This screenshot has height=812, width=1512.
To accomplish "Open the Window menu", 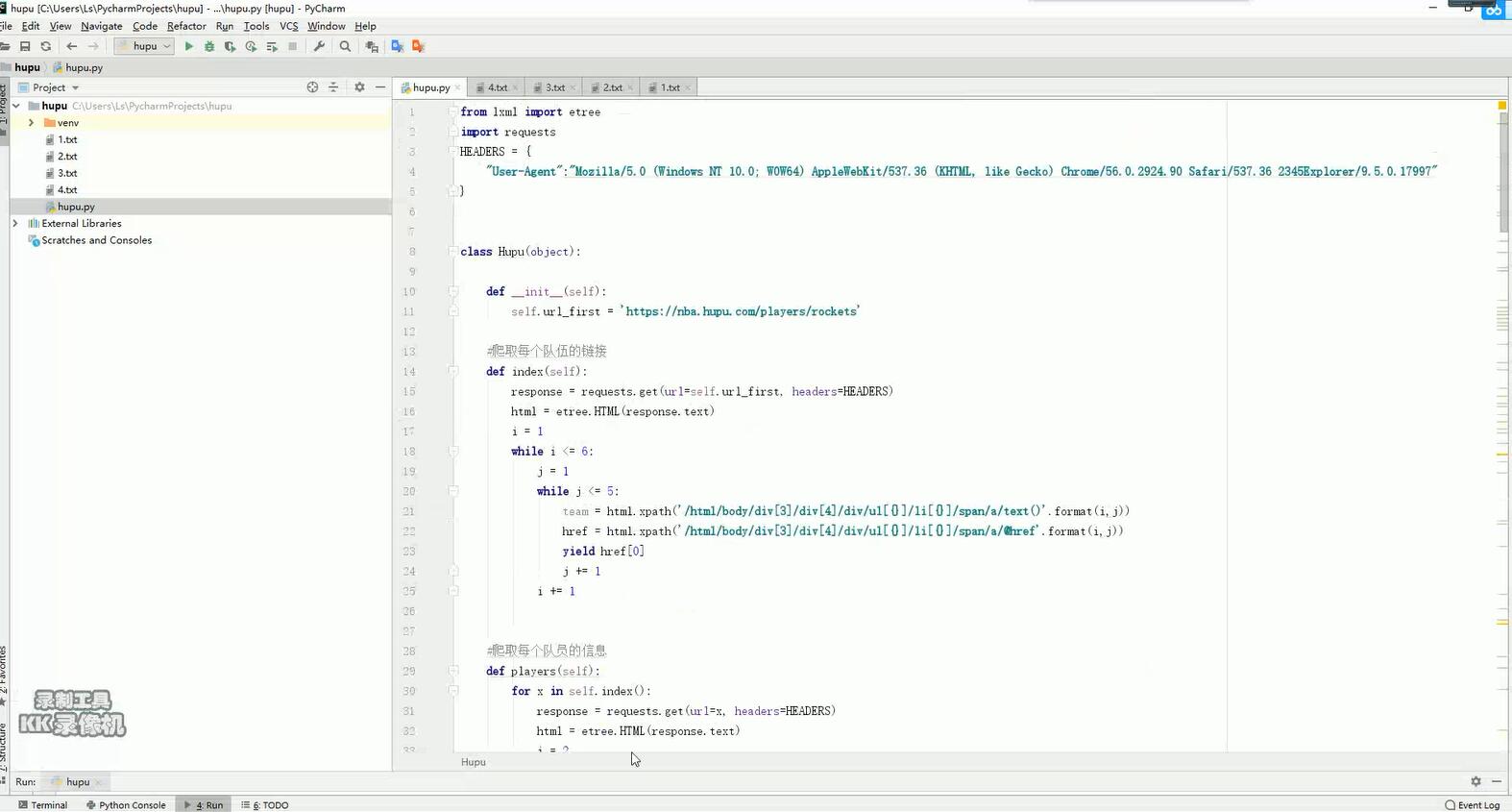I will click(x=327, y=26).
